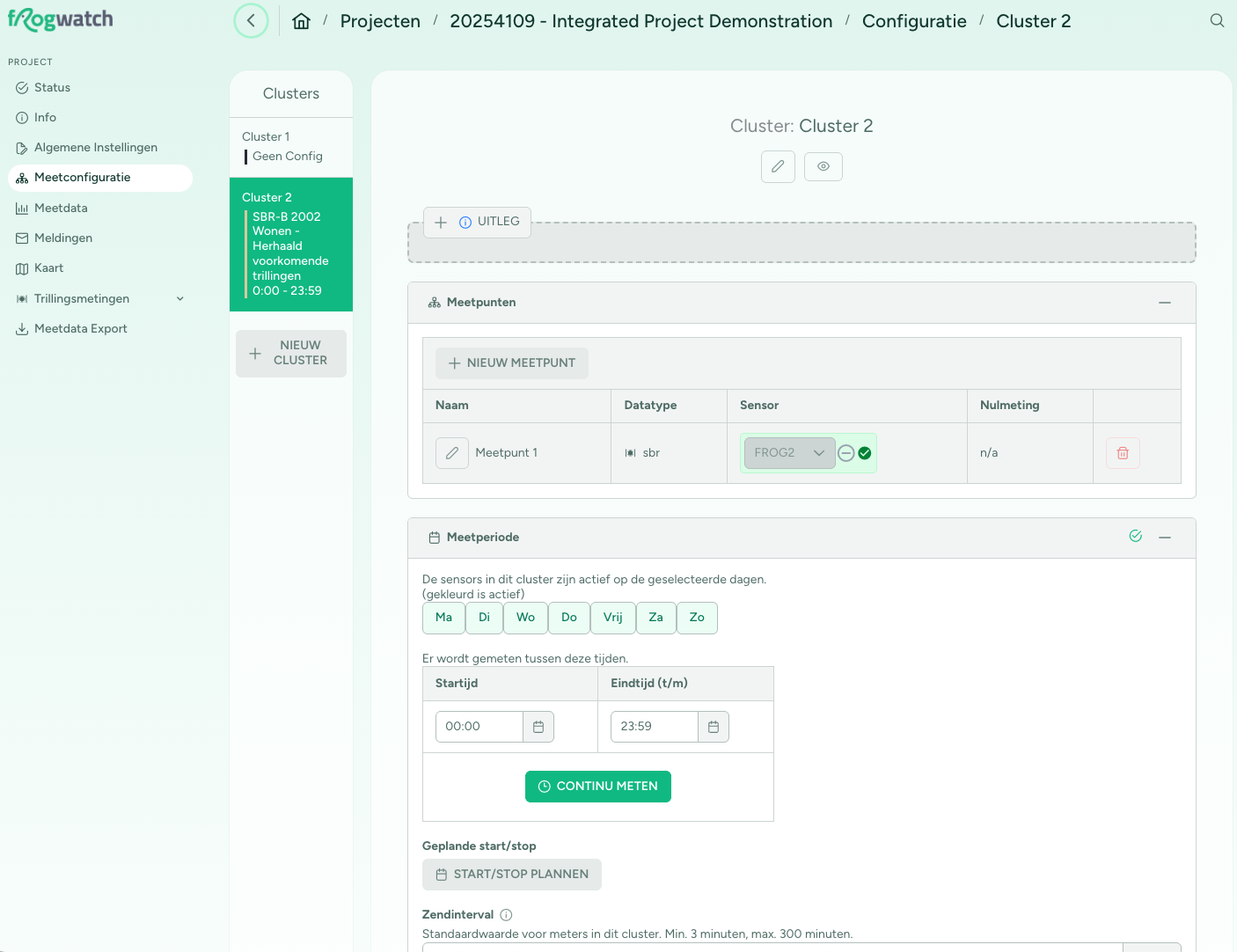Viewport: 1237px width, 952px height.
Task: Open the Eindtijd time picker icon
Action: pyautogui.click(x=714, y=727)
